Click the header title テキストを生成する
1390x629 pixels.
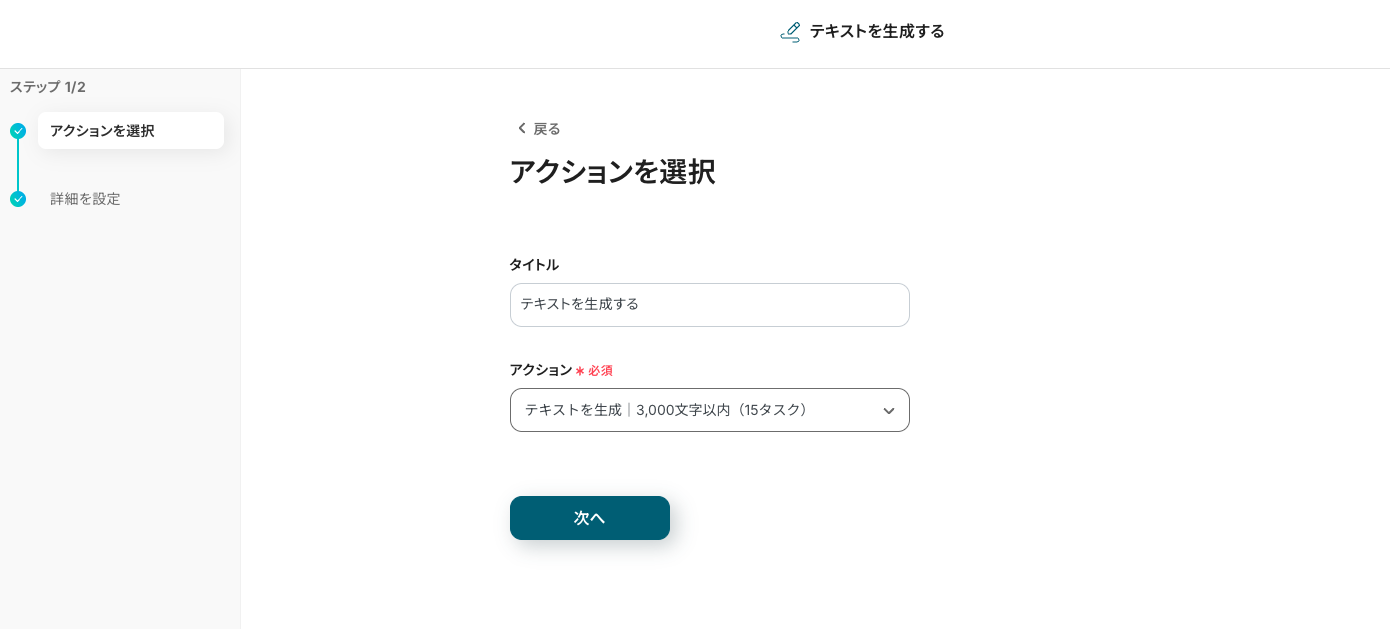pyautogui.click(x=877, y=31)
